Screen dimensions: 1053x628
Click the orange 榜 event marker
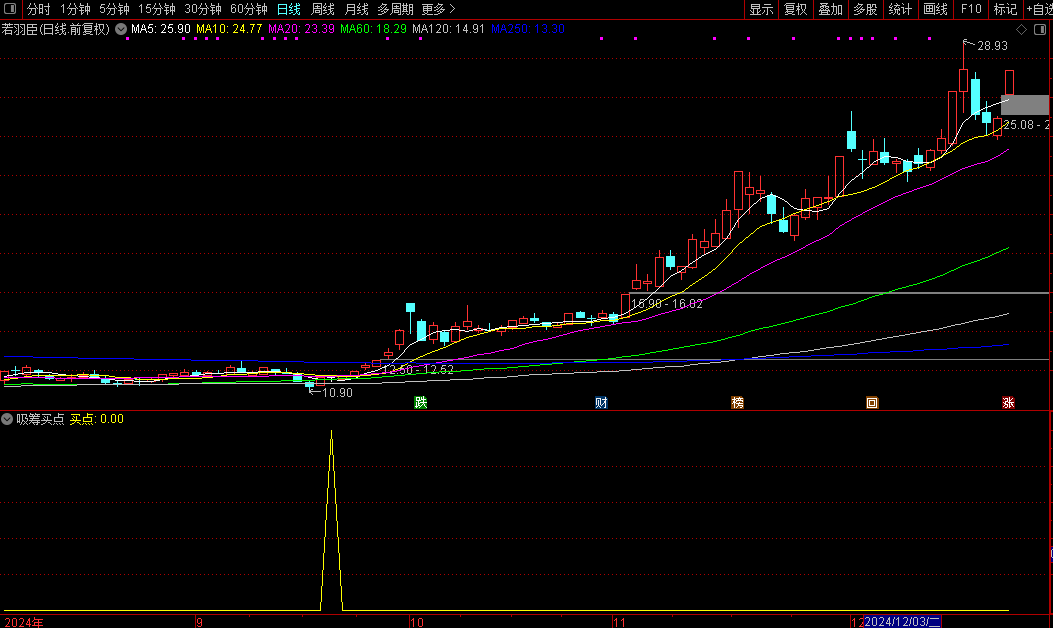tap(737, 403)
